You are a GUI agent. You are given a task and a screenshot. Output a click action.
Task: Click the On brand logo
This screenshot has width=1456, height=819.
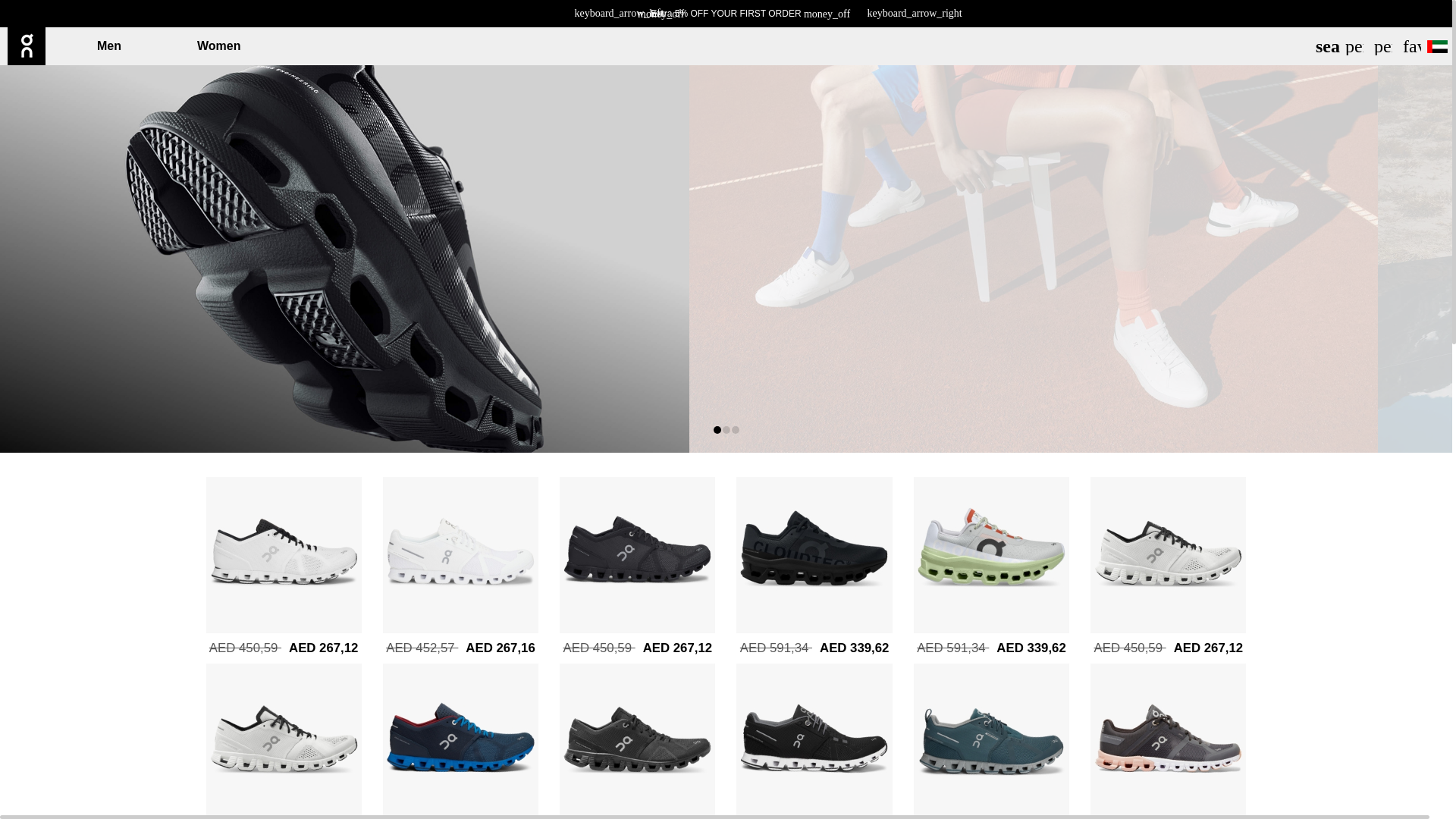pos(27,46)
